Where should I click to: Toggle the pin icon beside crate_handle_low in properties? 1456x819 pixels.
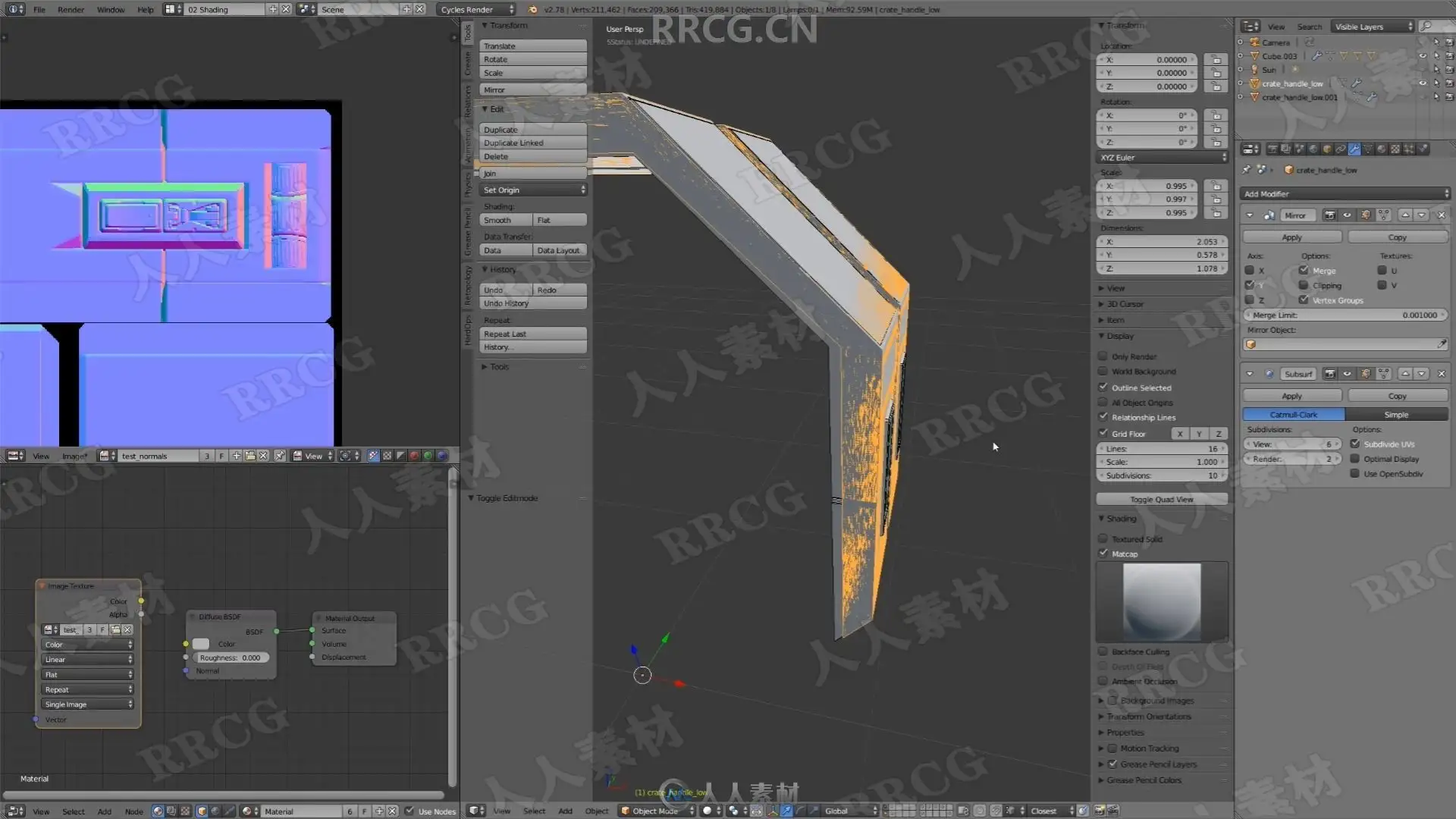[1246, 170]
